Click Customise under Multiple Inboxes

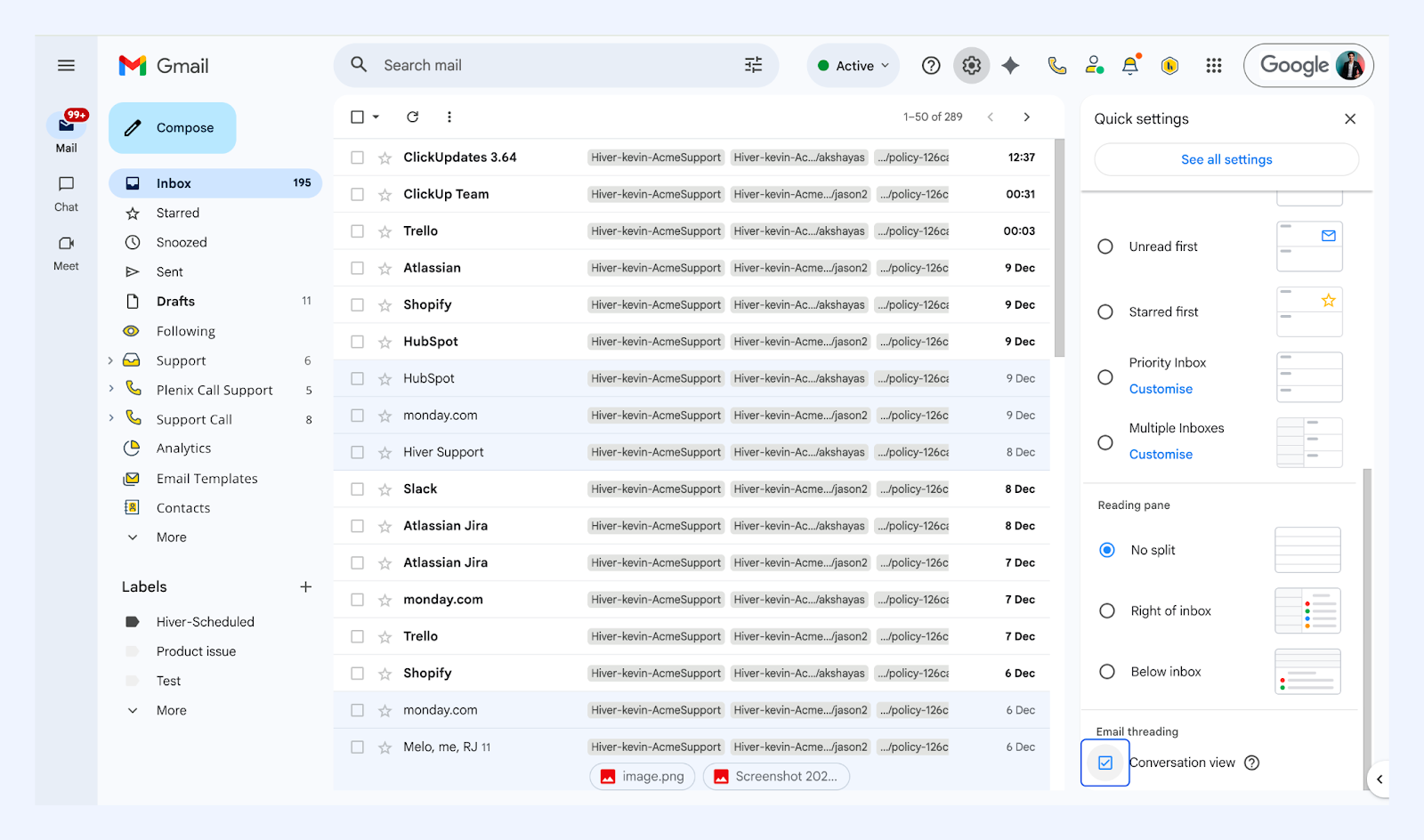click(1161, 454)
